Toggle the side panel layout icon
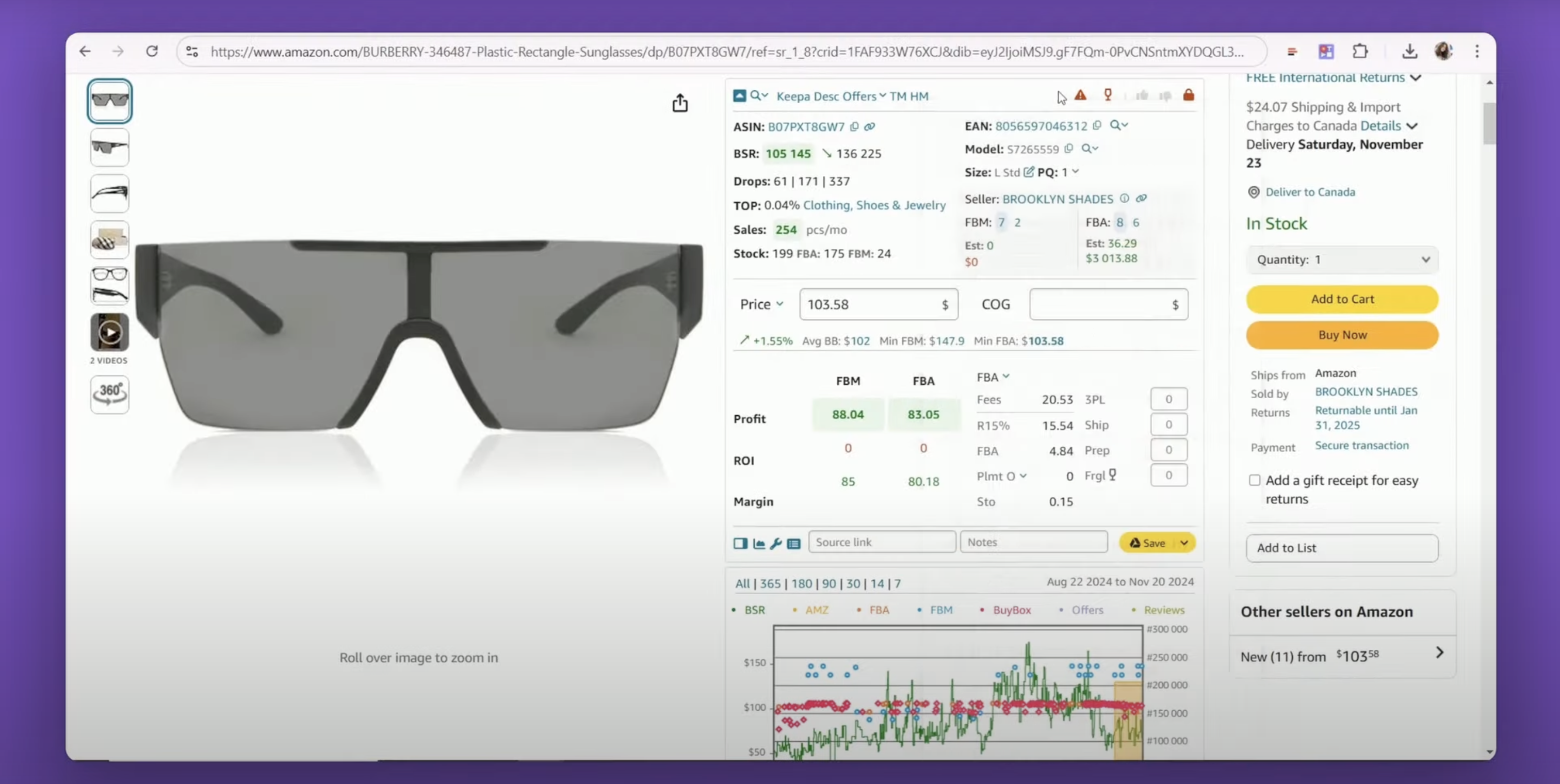 (x=740, y=543)
